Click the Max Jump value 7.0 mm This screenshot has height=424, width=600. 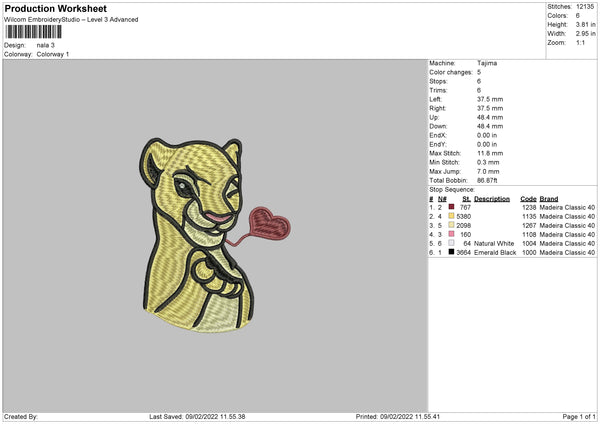(488, 171)
